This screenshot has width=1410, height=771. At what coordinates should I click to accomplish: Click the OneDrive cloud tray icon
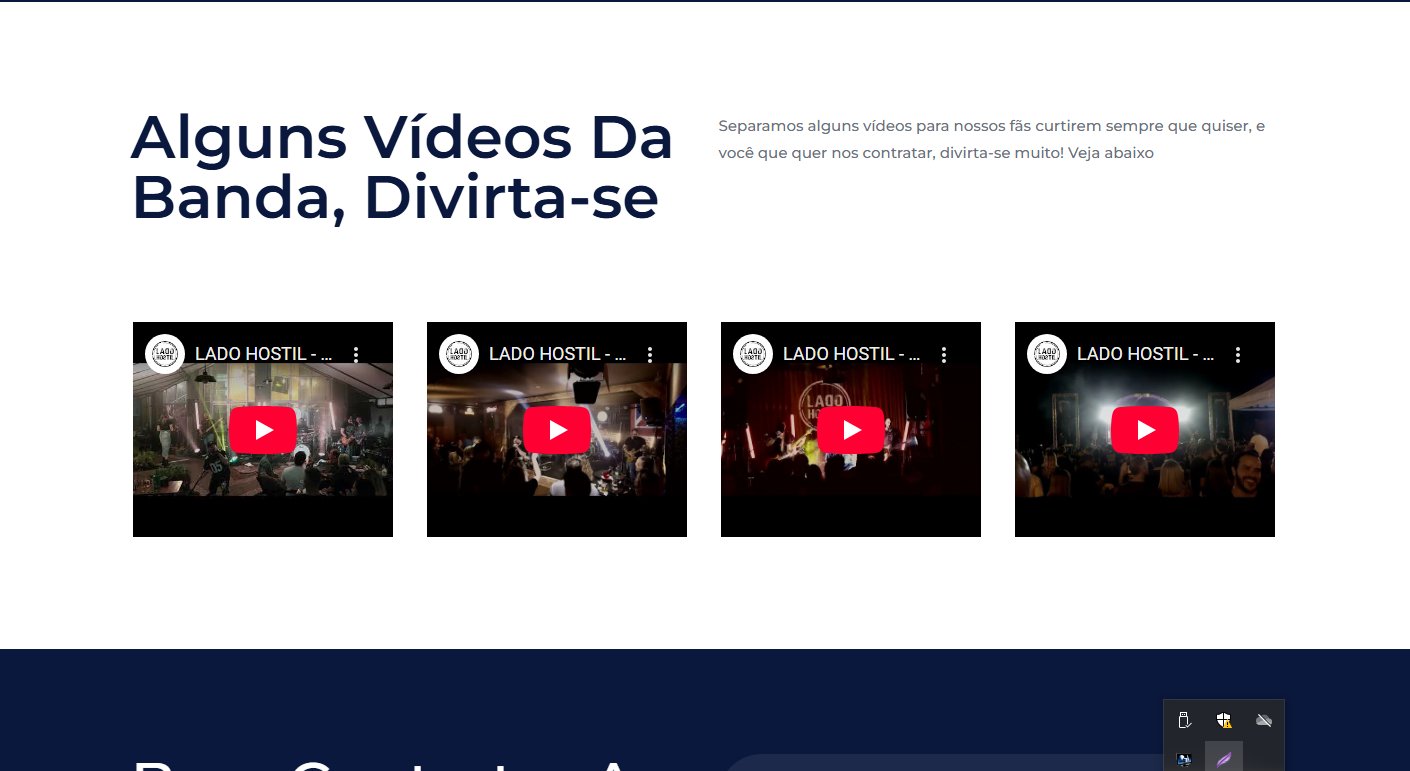point(1264,720)
